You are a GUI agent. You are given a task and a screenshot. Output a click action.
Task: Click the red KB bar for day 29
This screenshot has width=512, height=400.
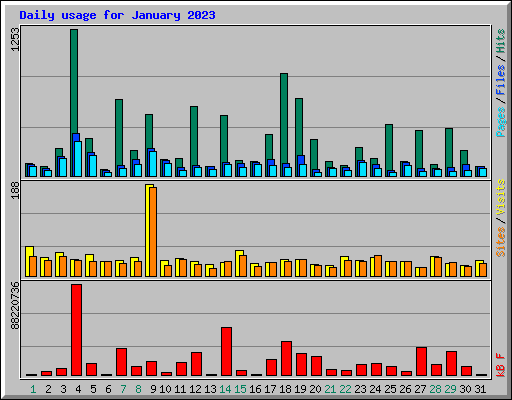pyautogui.click(x=451, y=364)
